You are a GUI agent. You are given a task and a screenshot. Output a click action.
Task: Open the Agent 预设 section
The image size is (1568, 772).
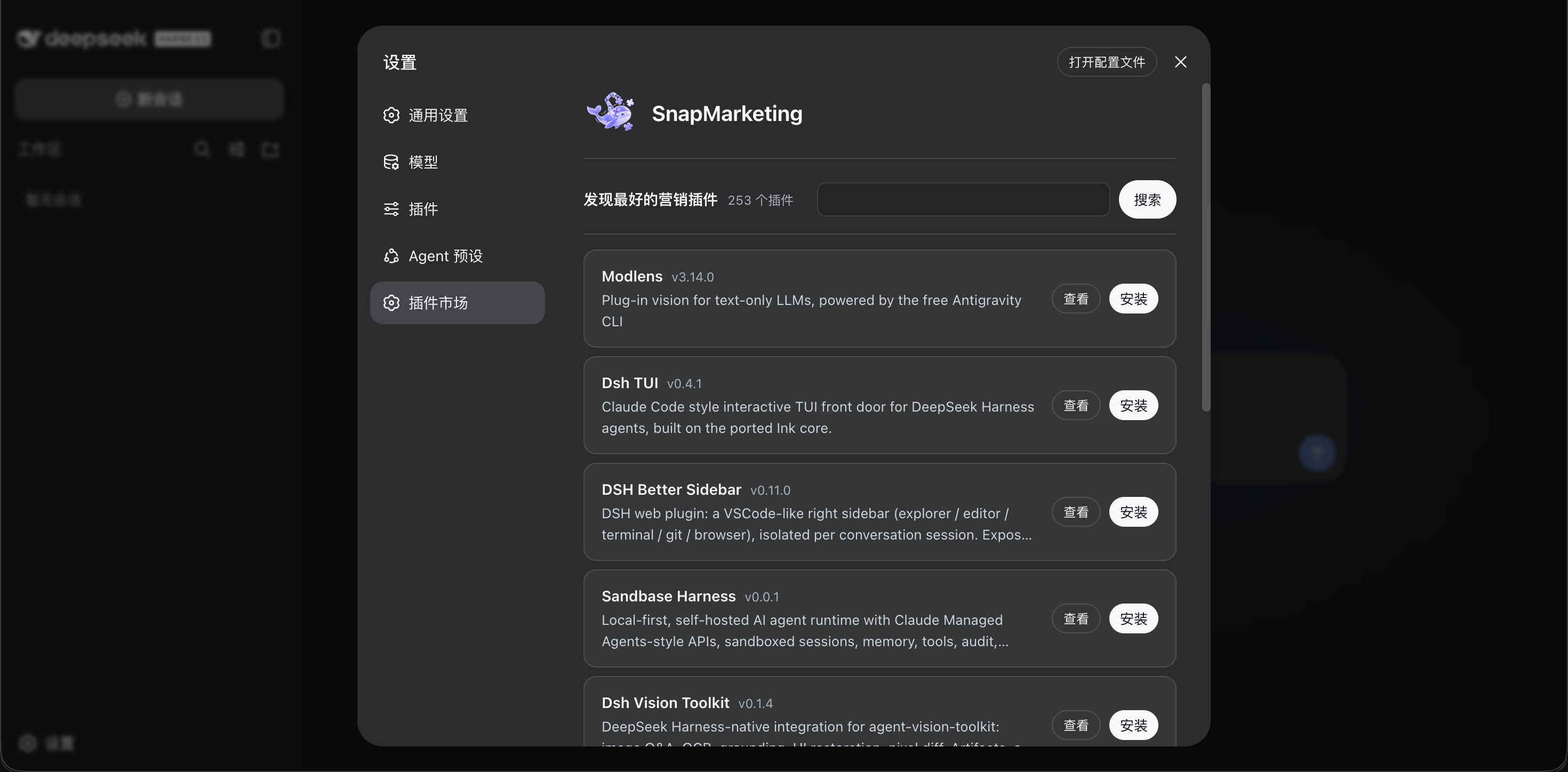[457, 255]
